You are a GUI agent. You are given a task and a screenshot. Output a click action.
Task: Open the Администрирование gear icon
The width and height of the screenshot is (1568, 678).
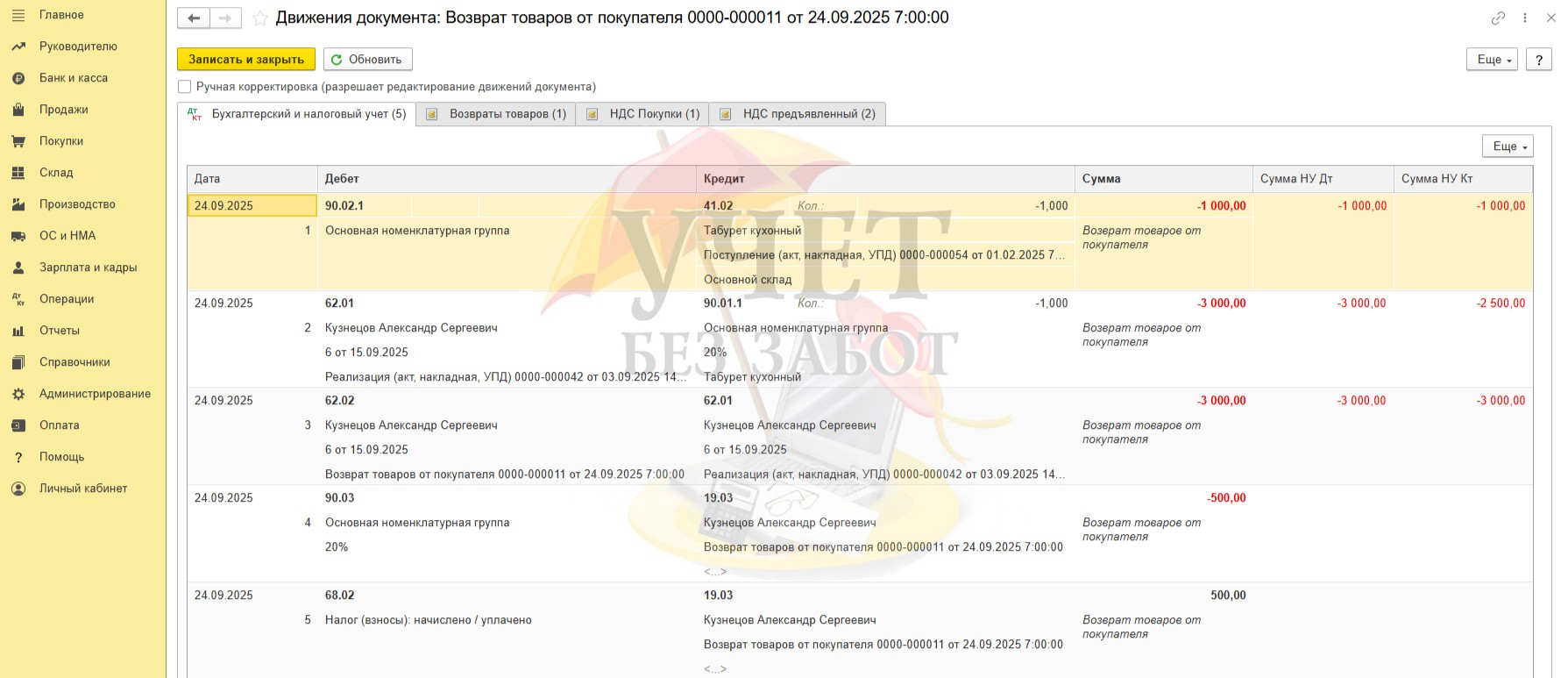tap(18, 394)
